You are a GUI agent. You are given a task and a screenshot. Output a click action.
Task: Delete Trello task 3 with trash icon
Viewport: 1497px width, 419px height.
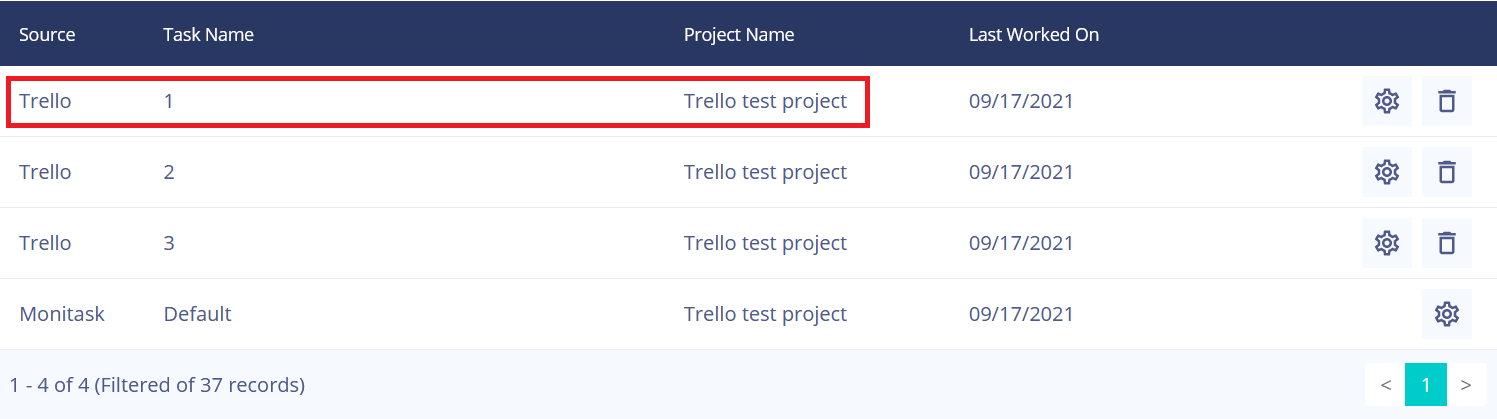coord(1446,243)
